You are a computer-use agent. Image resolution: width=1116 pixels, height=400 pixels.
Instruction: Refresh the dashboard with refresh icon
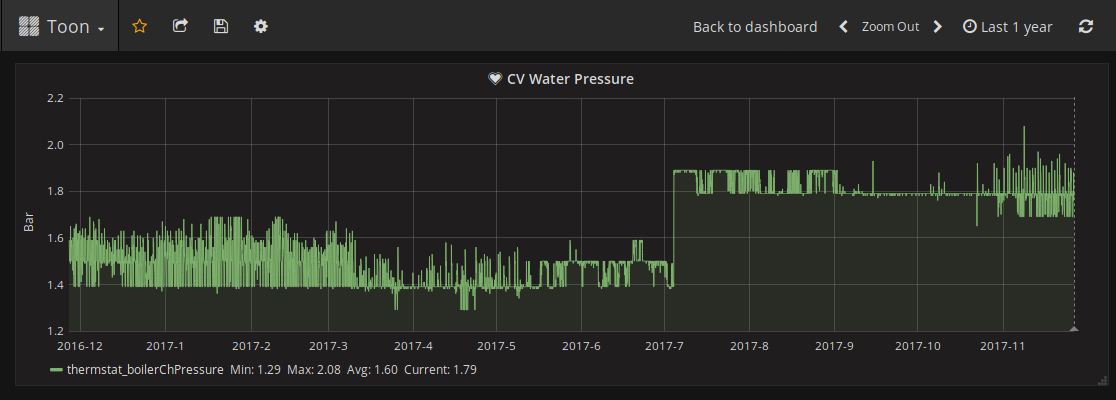(1085, 27)
